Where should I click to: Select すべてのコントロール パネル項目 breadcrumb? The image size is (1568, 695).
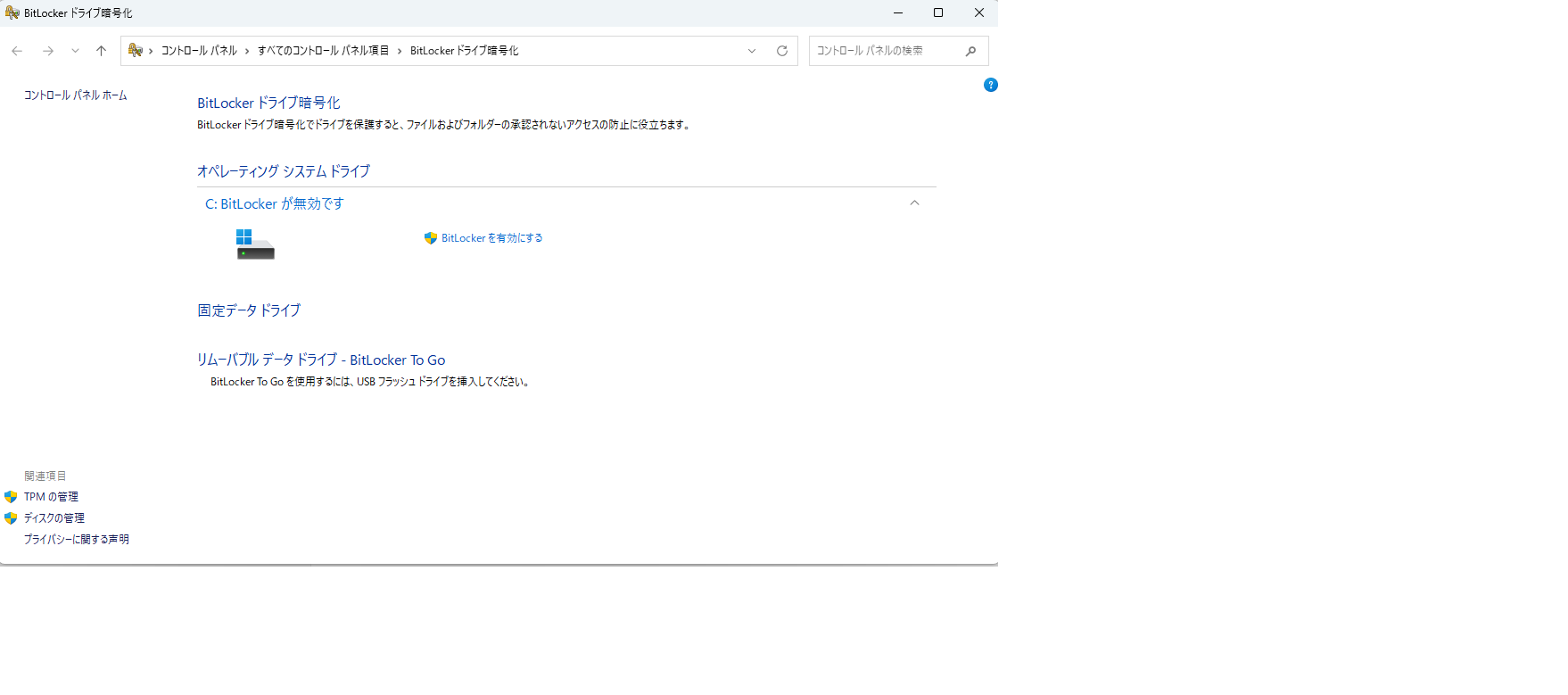coord(323,51)
